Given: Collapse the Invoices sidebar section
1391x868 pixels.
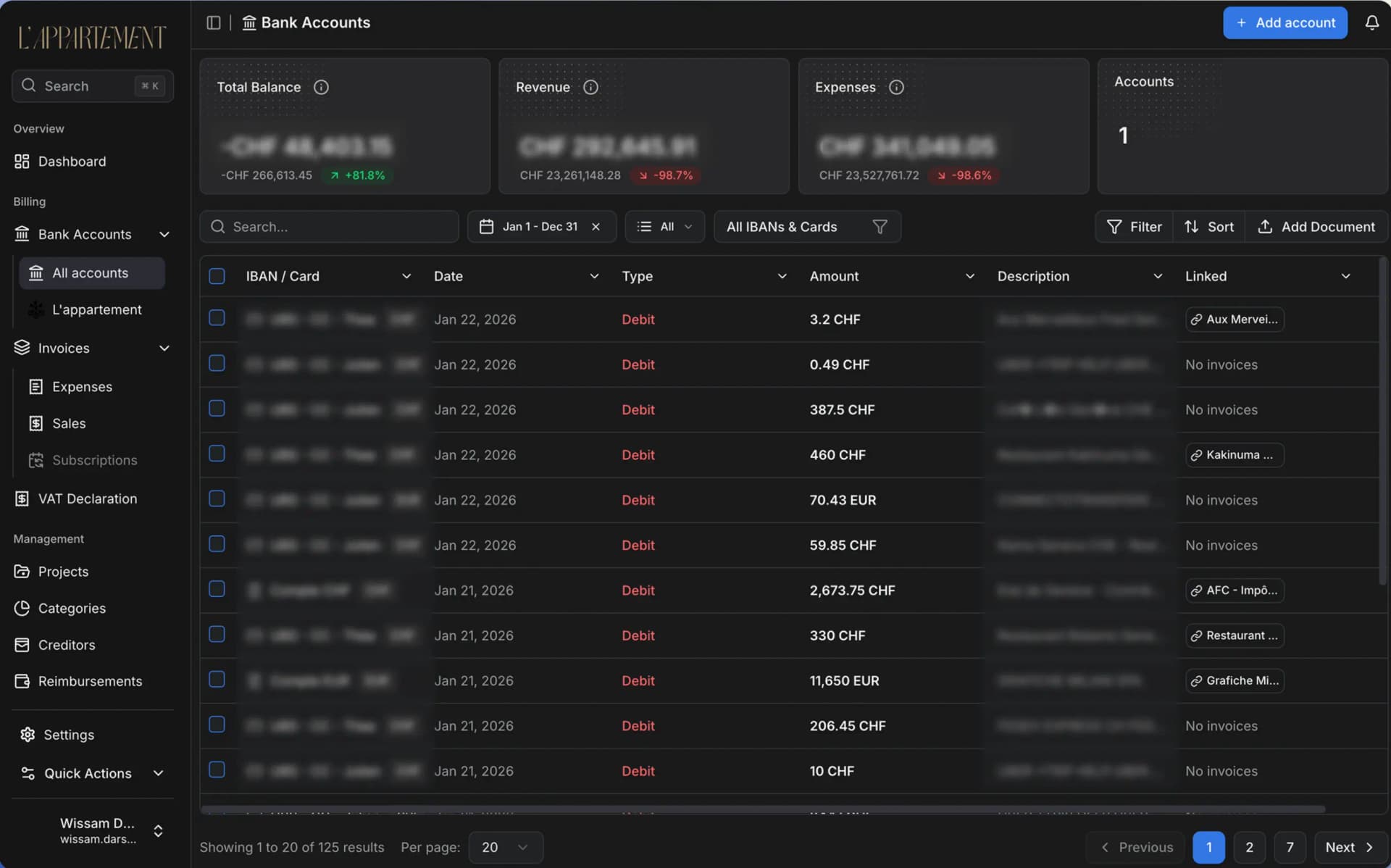Looking at the screenshot, I should (164, 349).
